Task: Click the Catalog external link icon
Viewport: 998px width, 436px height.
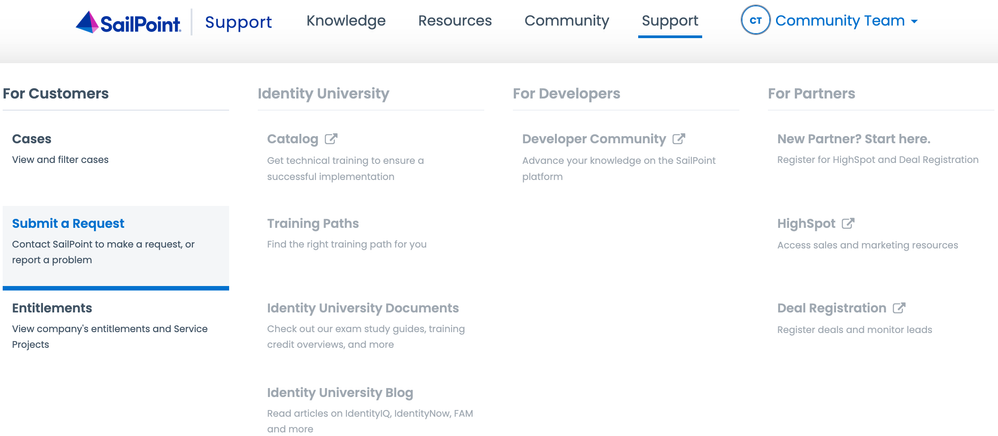Action: pyautogui.click(x=331, y=139)
